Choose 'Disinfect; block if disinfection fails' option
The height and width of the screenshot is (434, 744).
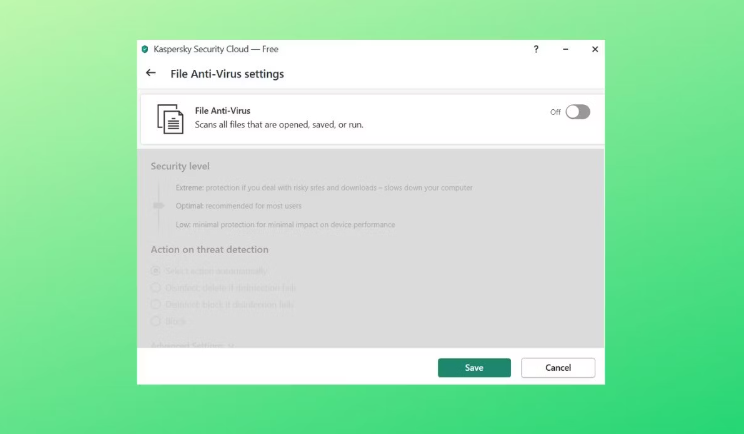pos(155,304)
